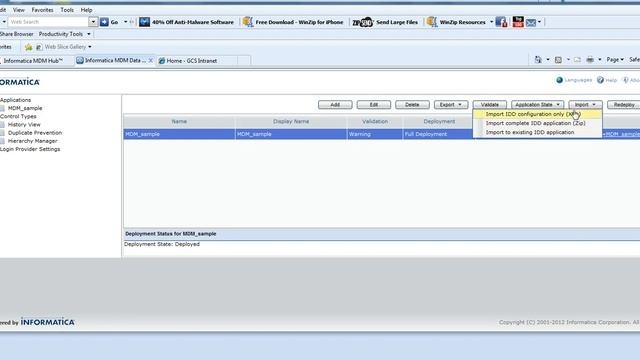The width and height of the screenshot is (640, 360).
Task: Expand the Web Slice Gallery dropdown arrow
Action: 90,47
